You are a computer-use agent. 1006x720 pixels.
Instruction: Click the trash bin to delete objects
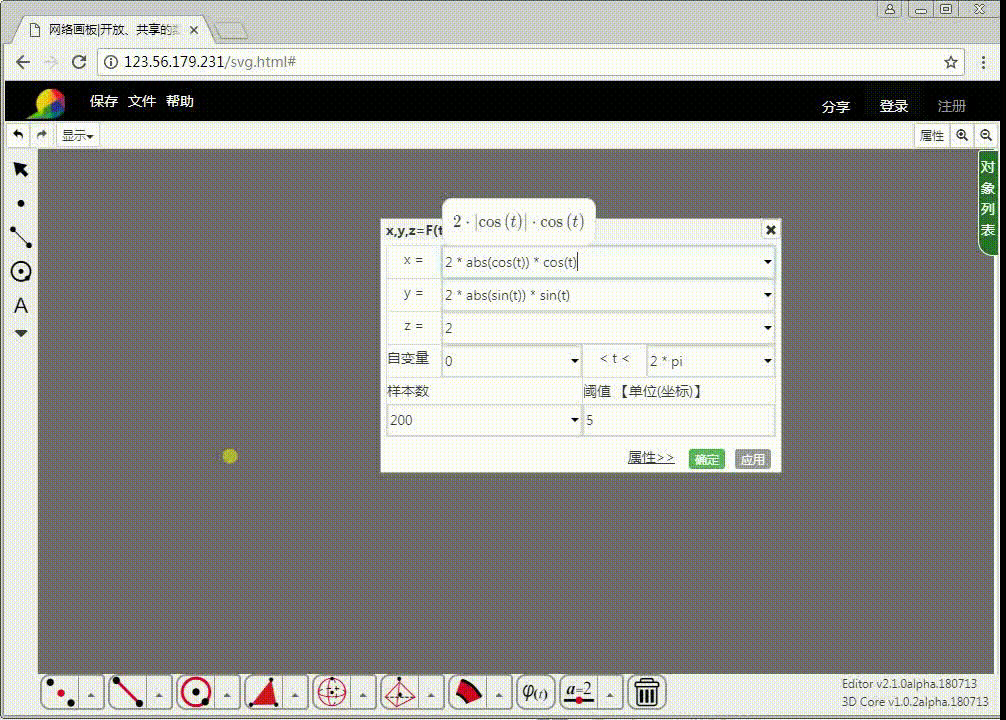click(x=645, y=692)
